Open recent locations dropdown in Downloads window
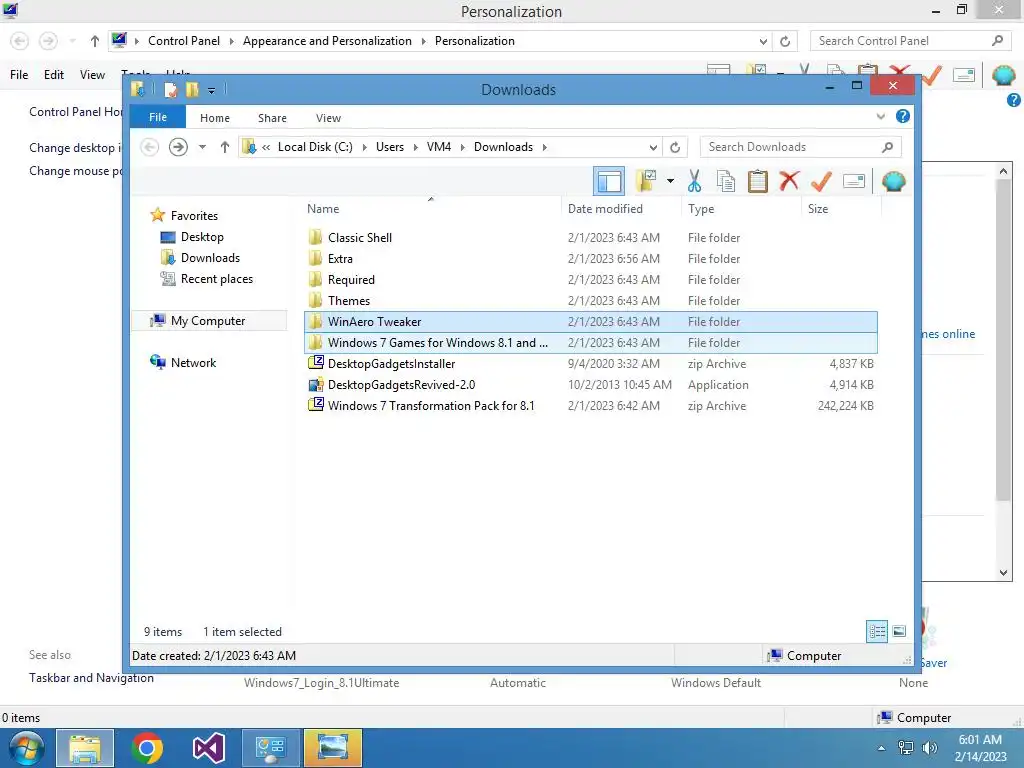The width and height of the screenshot is (1024, 768). tap(202, 147)
